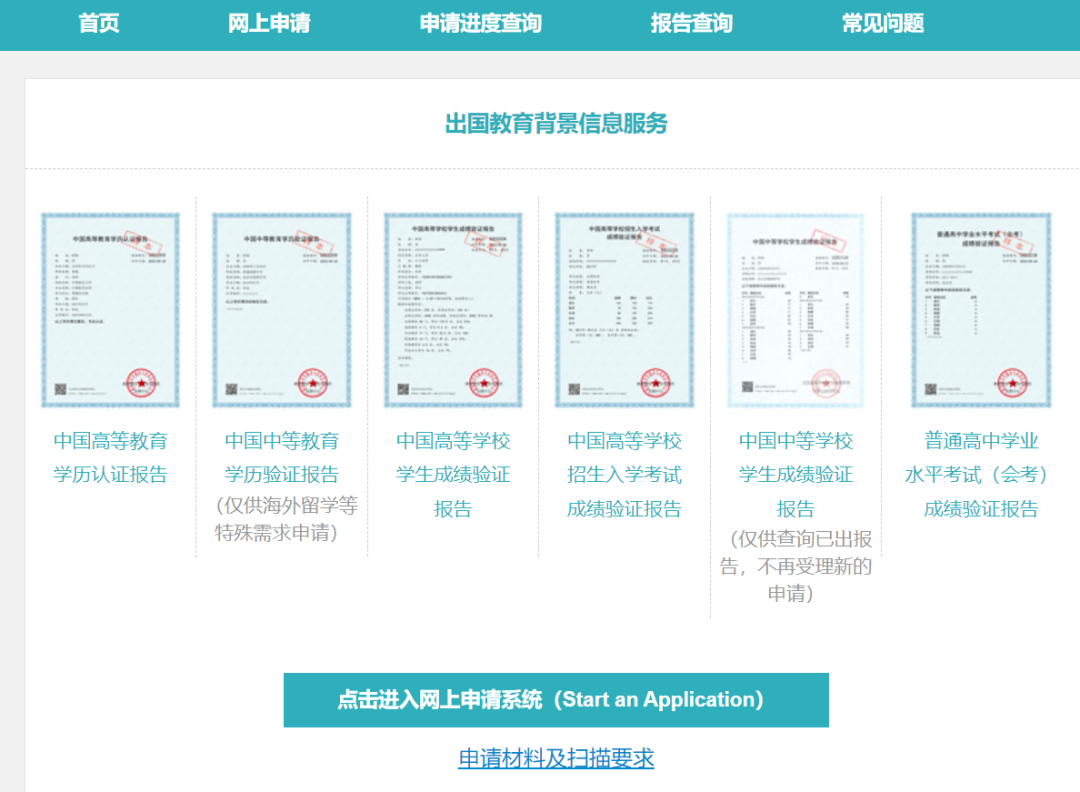This screenshot has width=1080, height=792.
Task: Click the 中国高等学校学生成绩验证报告 text link
Action: pyautogui.click(x=453, y=475)
